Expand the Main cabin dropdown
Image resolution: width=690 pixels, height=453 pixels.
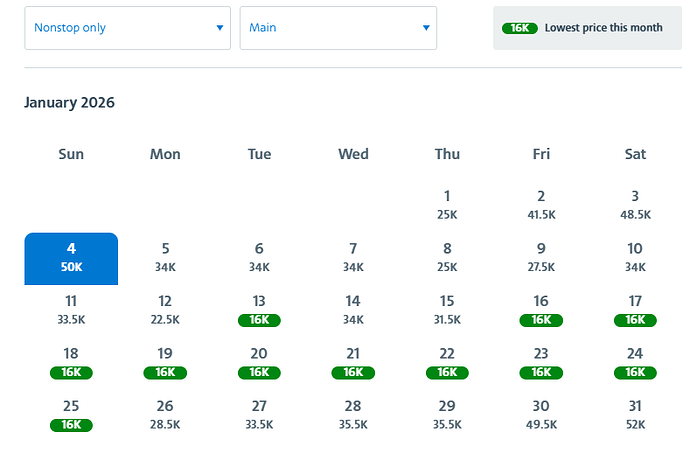click(x=338, y=28)
